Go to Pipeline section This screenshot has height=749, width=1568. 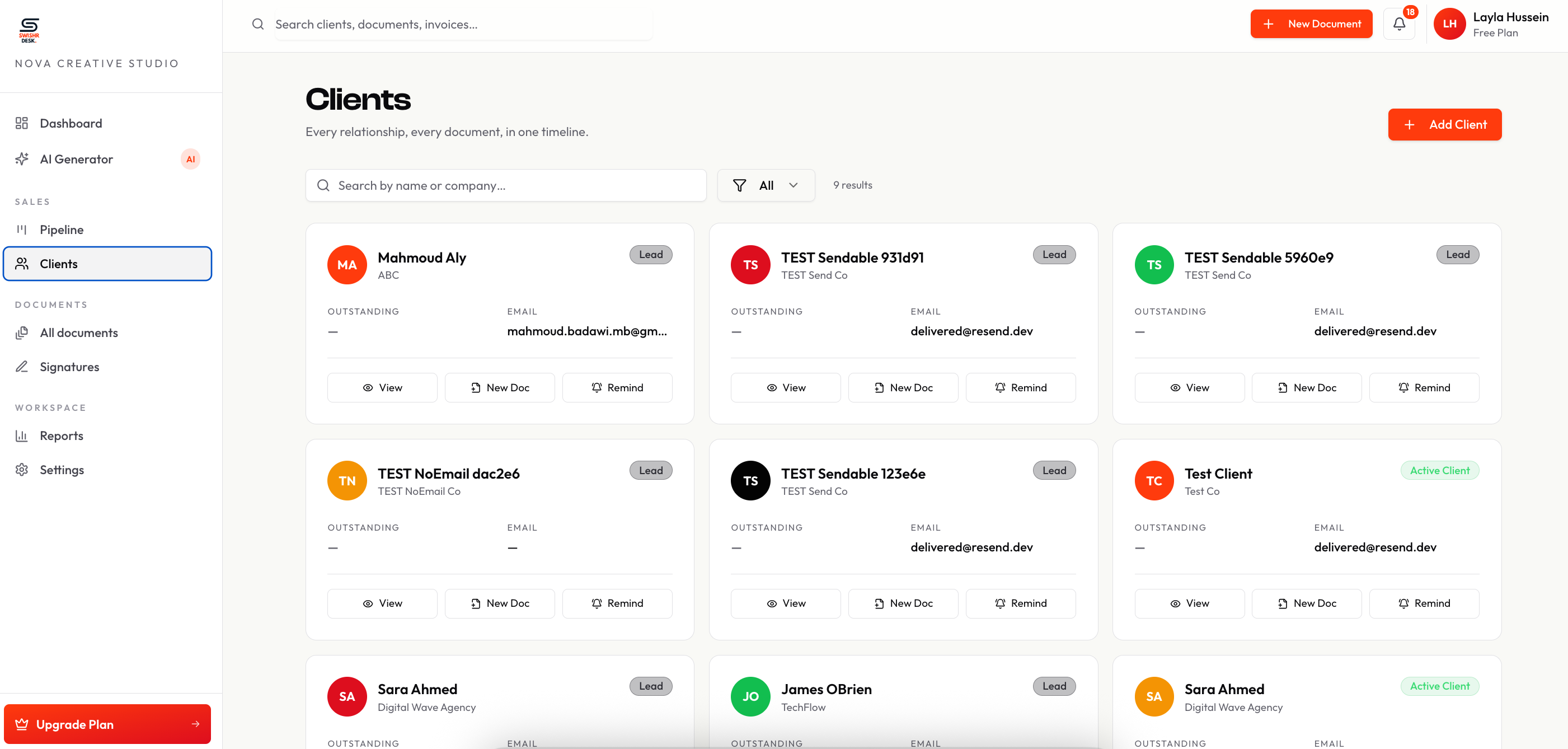pyautogui.click(x=108, y=230)
